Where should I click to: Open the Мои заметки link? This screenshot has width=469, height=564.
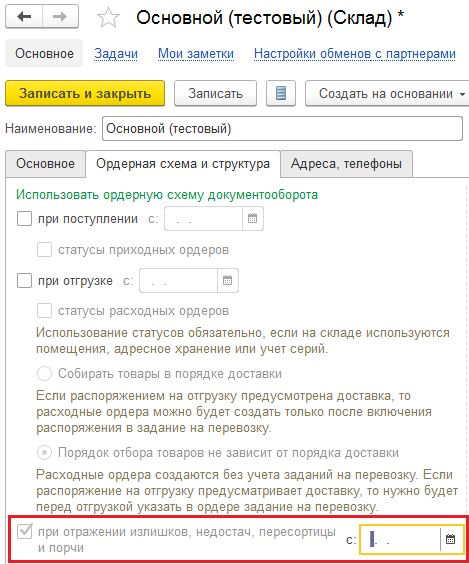click(196, 54)
